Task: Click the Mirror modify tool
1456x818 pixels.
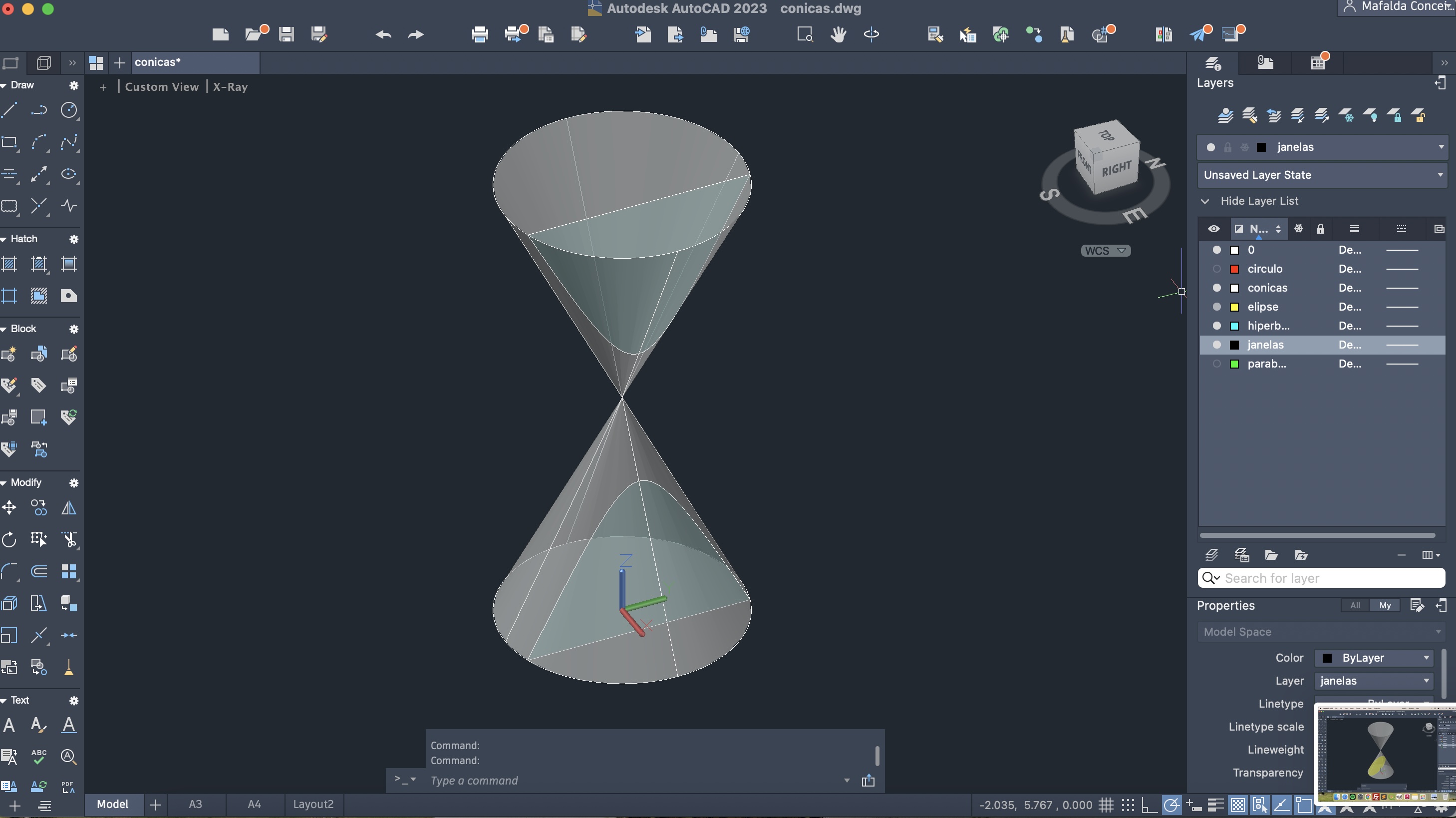Action: click(68, 508)
